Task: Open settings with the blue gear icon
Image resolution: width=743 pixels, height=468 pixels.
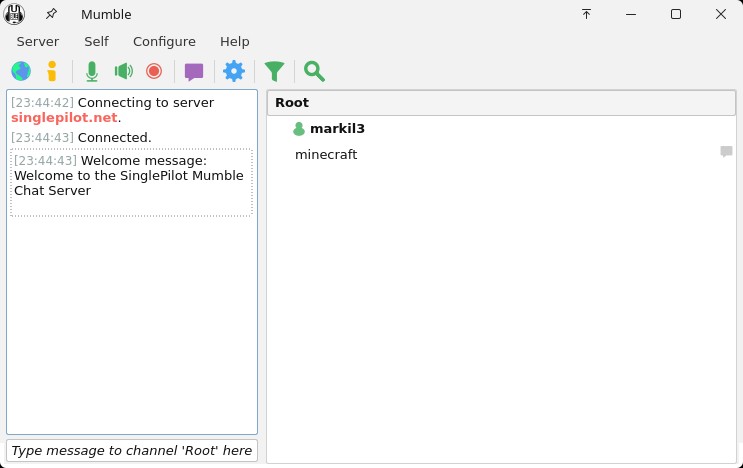Action: point(234,71)
